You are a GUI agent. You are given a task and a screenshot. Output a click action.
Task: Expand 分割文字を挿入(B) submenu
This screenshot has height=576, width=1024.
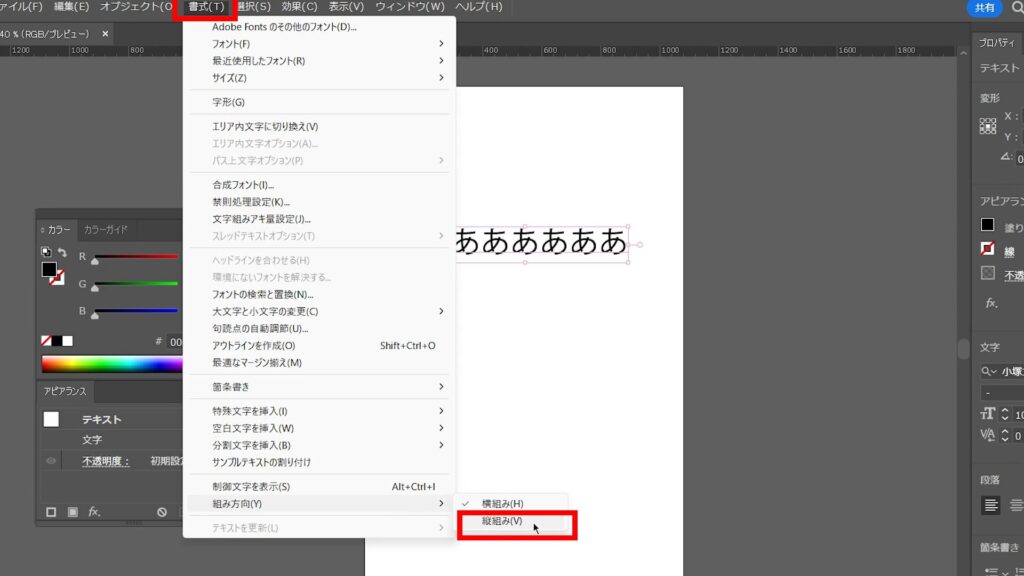(320, 445)
